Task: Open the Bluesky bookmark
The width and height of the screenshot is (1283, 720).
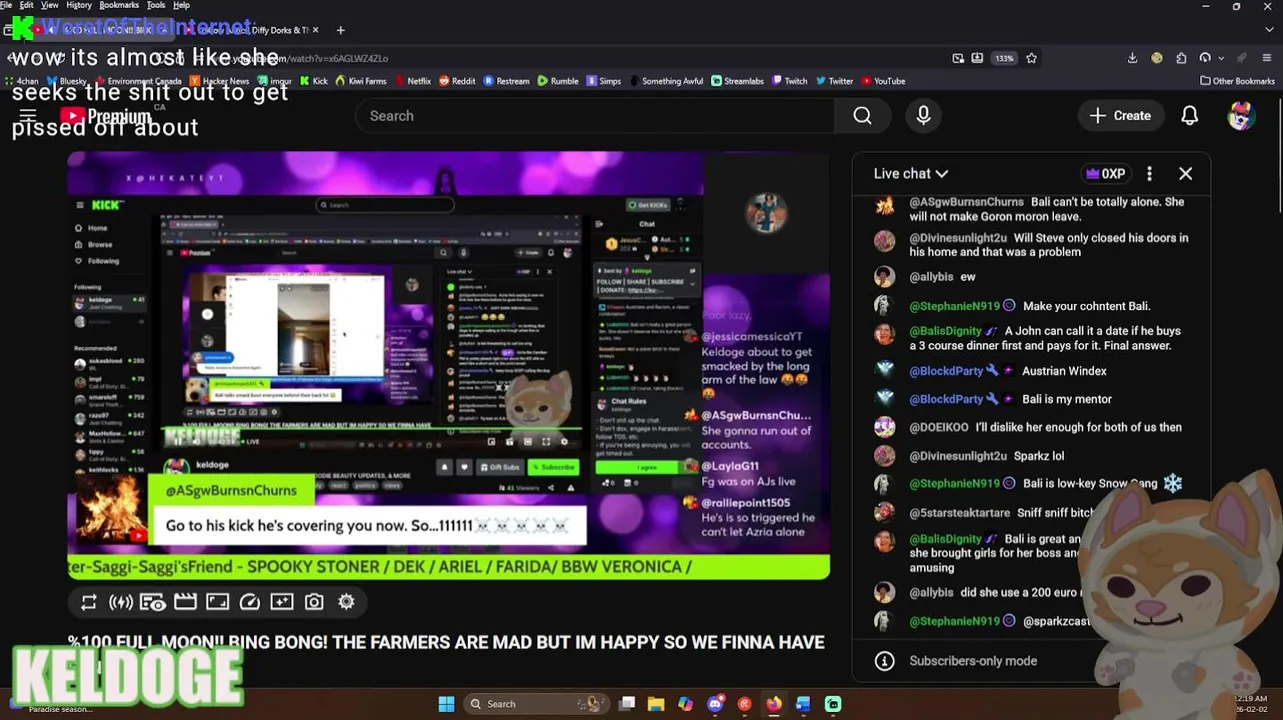Action: 66,81
